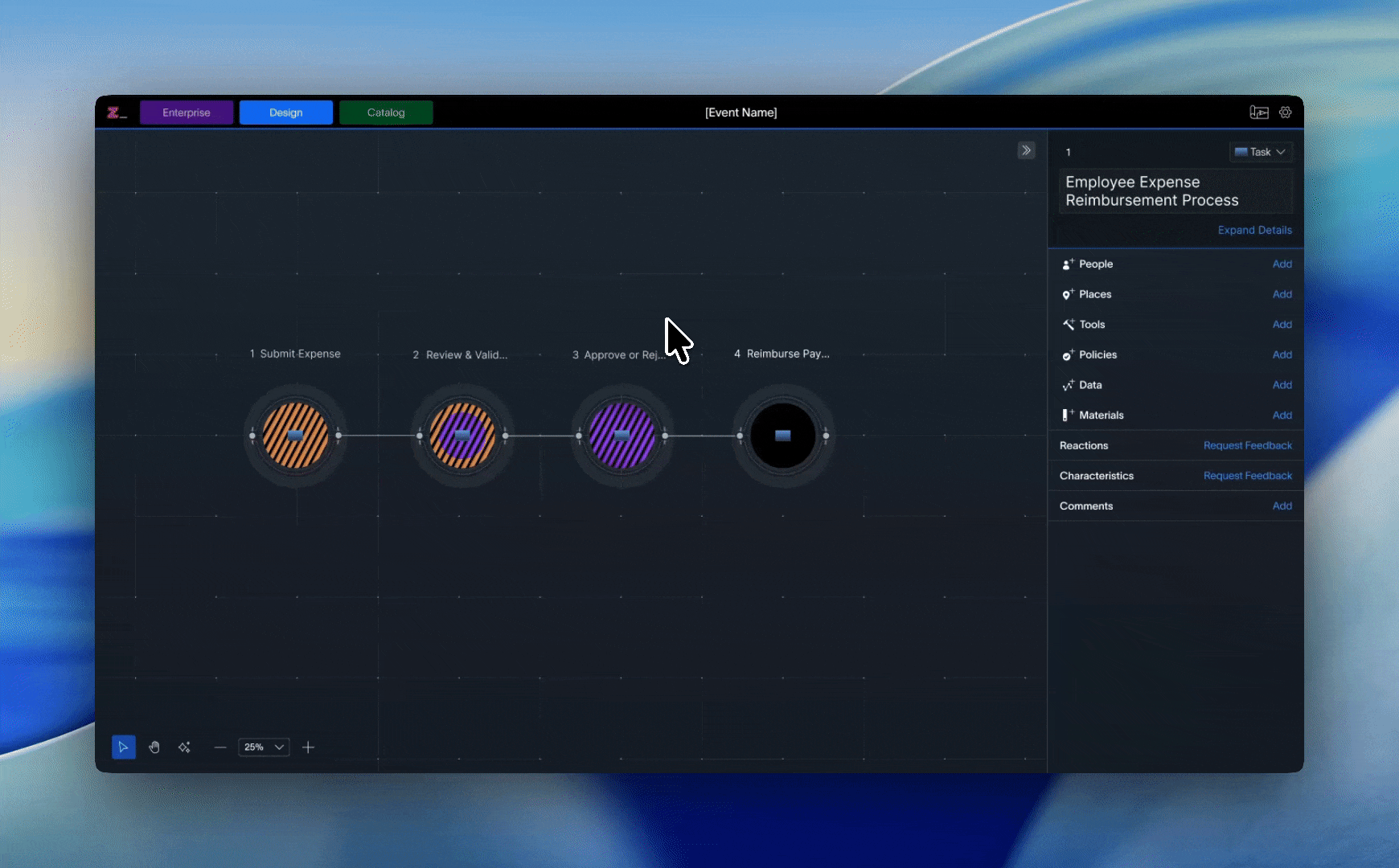Open the presentation panel icon in header
1399x868 pixels.
click(1259, 113)
